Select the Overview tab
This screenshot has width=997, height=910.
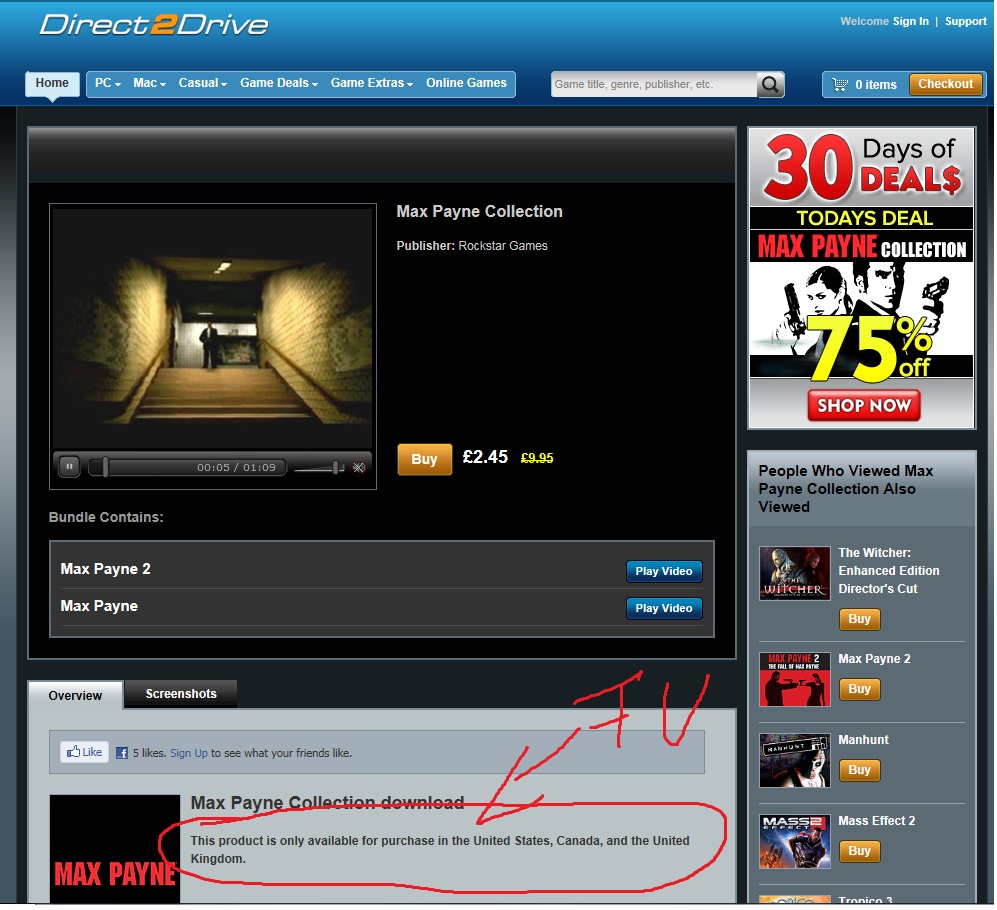(x=75, y=695)
